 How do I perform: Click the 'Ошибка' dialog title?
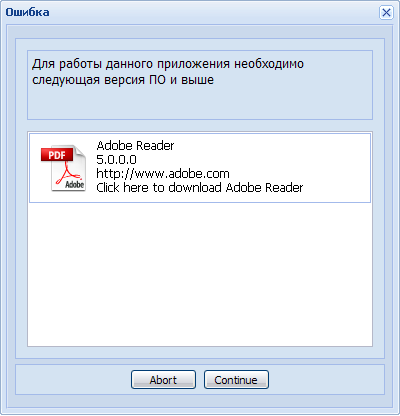27,12
